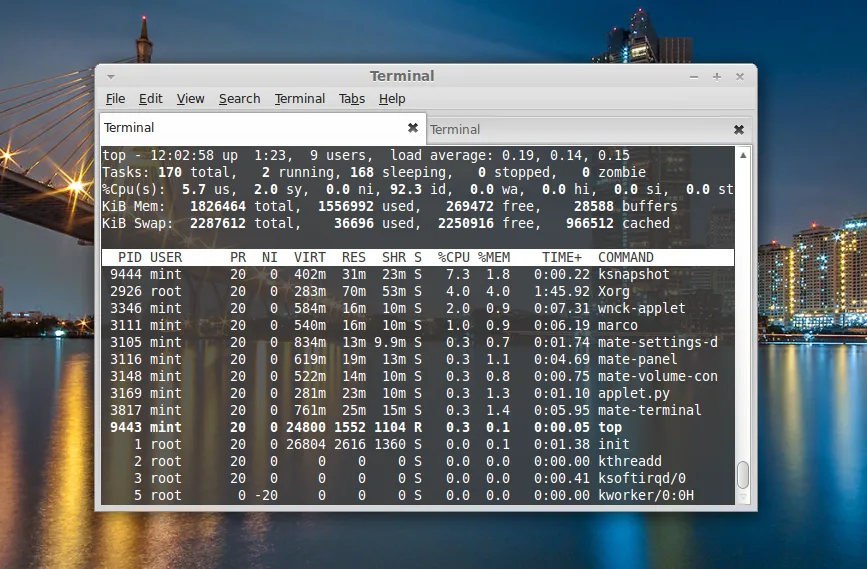Click the init process name
The image size is (867, 569).
coord(614,445)
